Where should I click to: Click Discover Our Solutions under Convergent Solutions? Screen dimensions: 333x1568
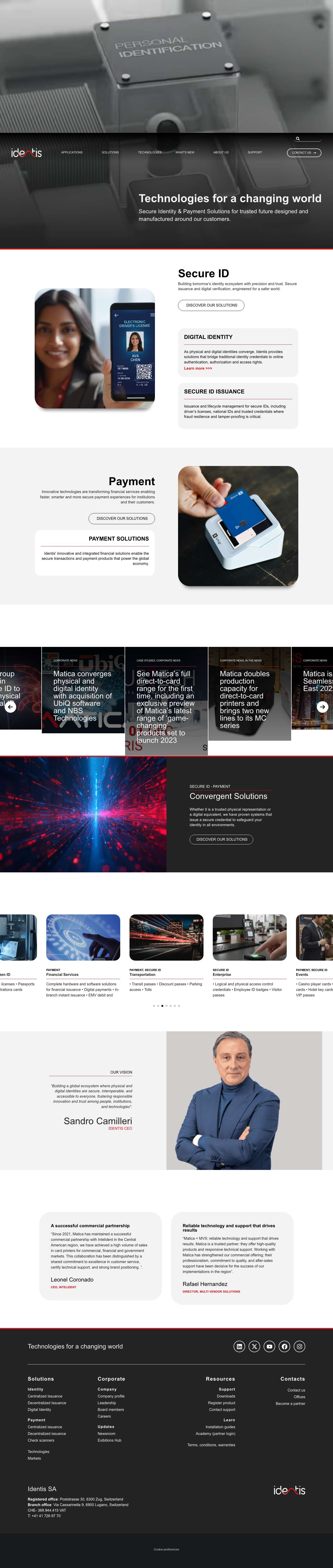(222, 839)
